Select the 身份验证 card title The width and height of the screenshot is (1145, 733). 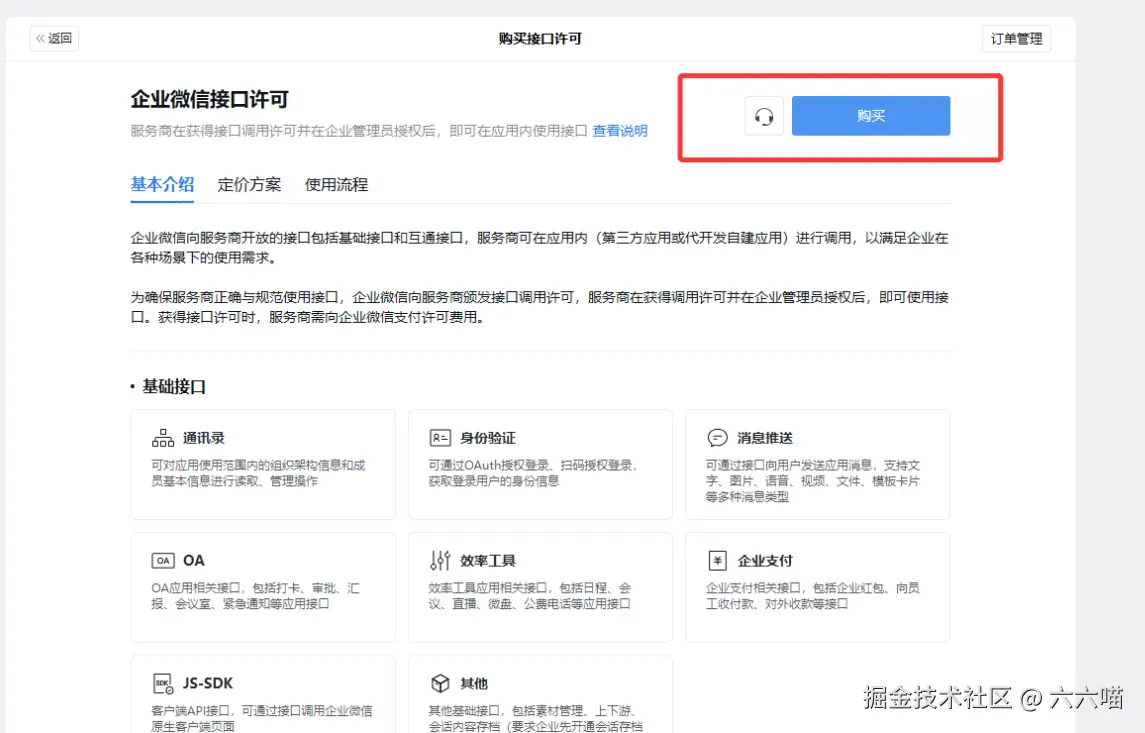488,438
